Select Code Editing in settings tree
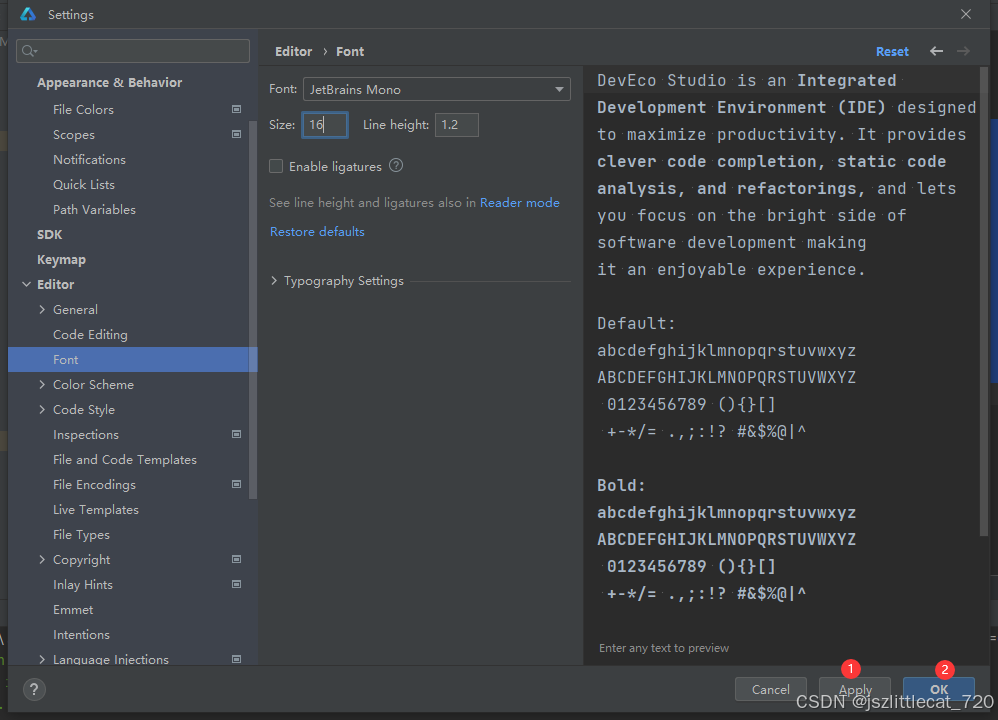This screenshot has height=720, width=998. 90,334
